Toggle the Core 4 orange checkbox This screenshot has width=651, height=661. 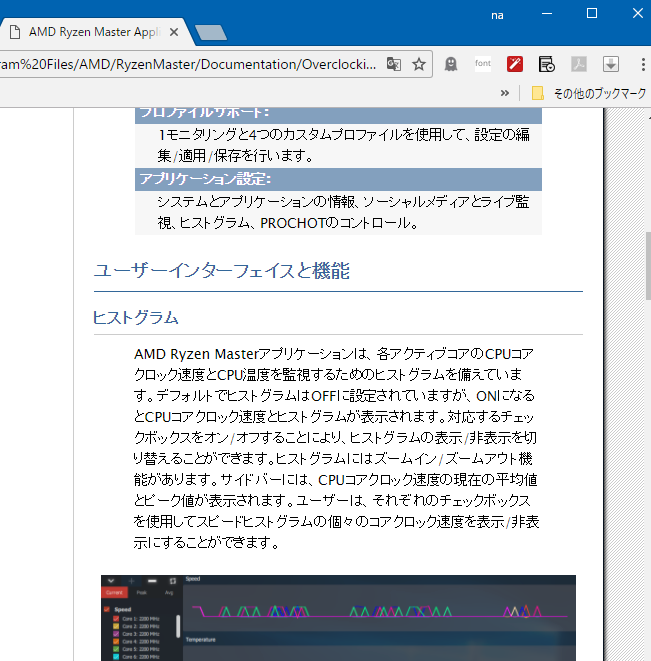[x=116, y=642]
